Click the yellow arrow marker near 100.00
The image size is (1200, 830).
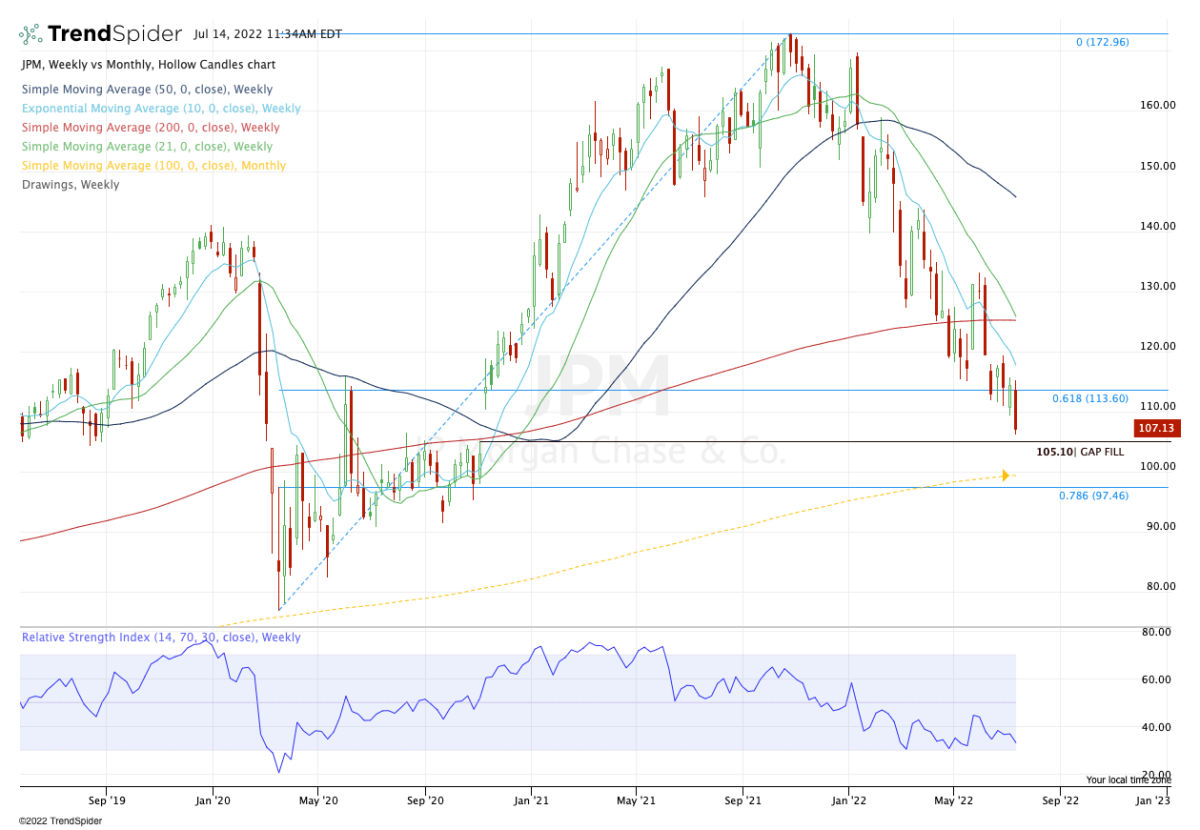coord(1006,475)
